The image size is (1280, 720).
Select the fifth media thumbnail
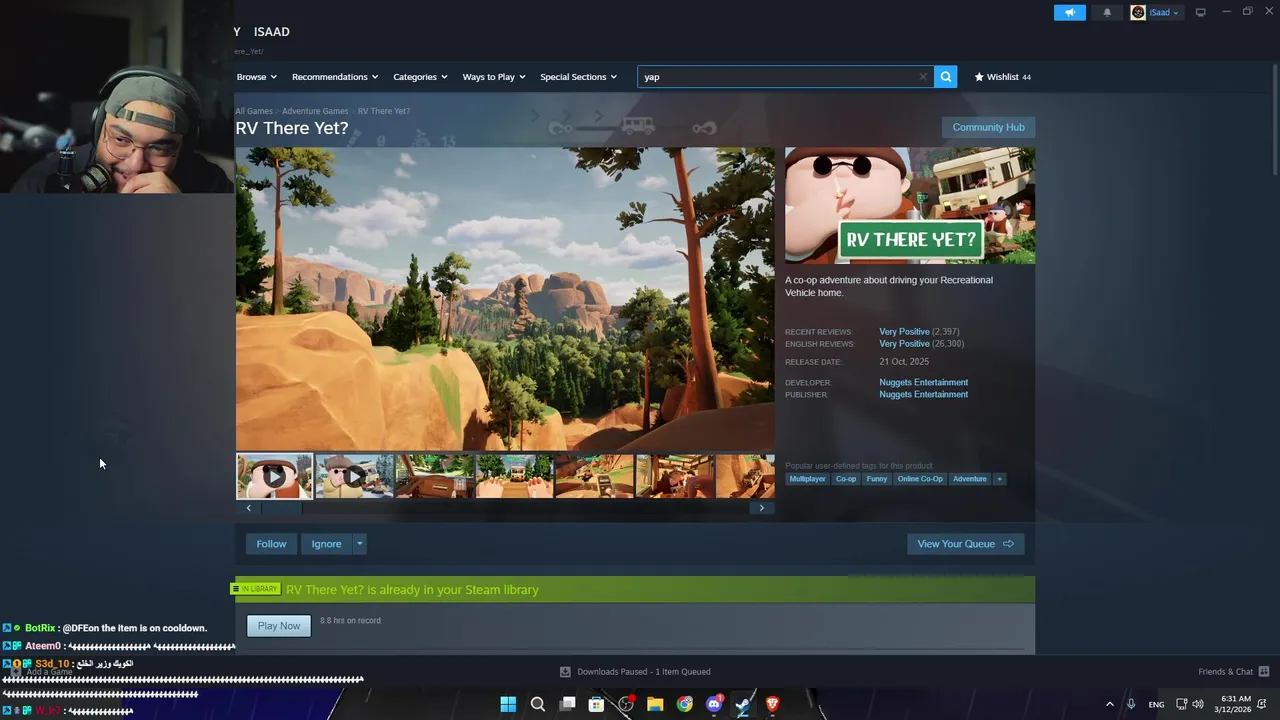(x=595, y=477)
